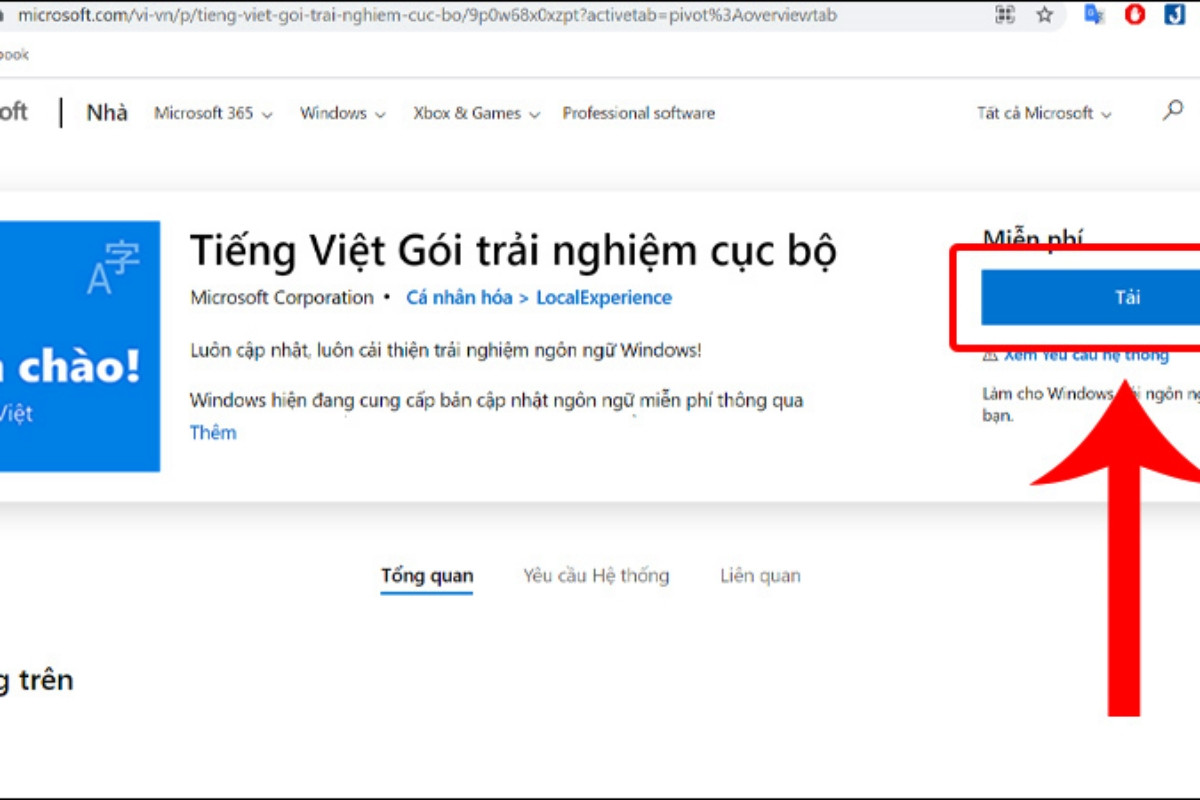Click the blue Tải download button

(1090, 297)
